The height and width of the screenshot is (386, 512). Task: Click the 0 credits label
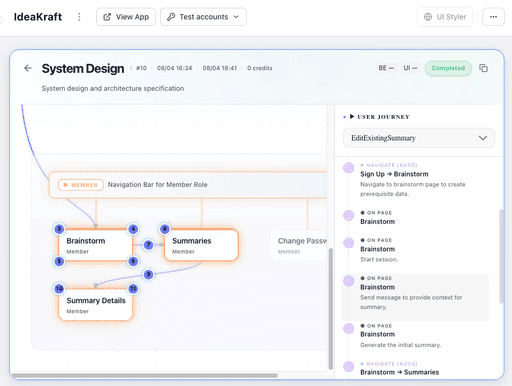pos(260,68)
